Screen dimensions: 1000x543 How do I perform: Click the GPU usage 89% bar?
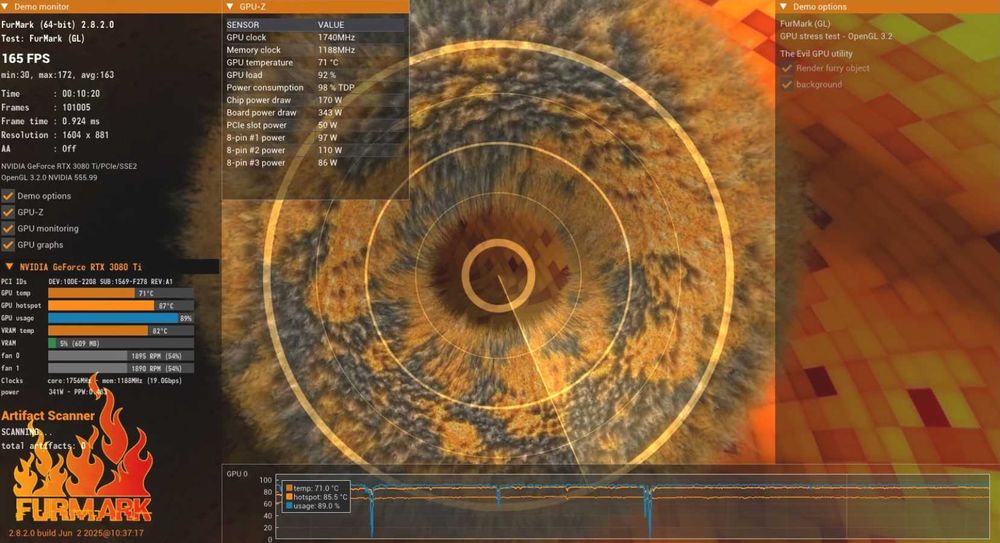(x=121, y=318)
